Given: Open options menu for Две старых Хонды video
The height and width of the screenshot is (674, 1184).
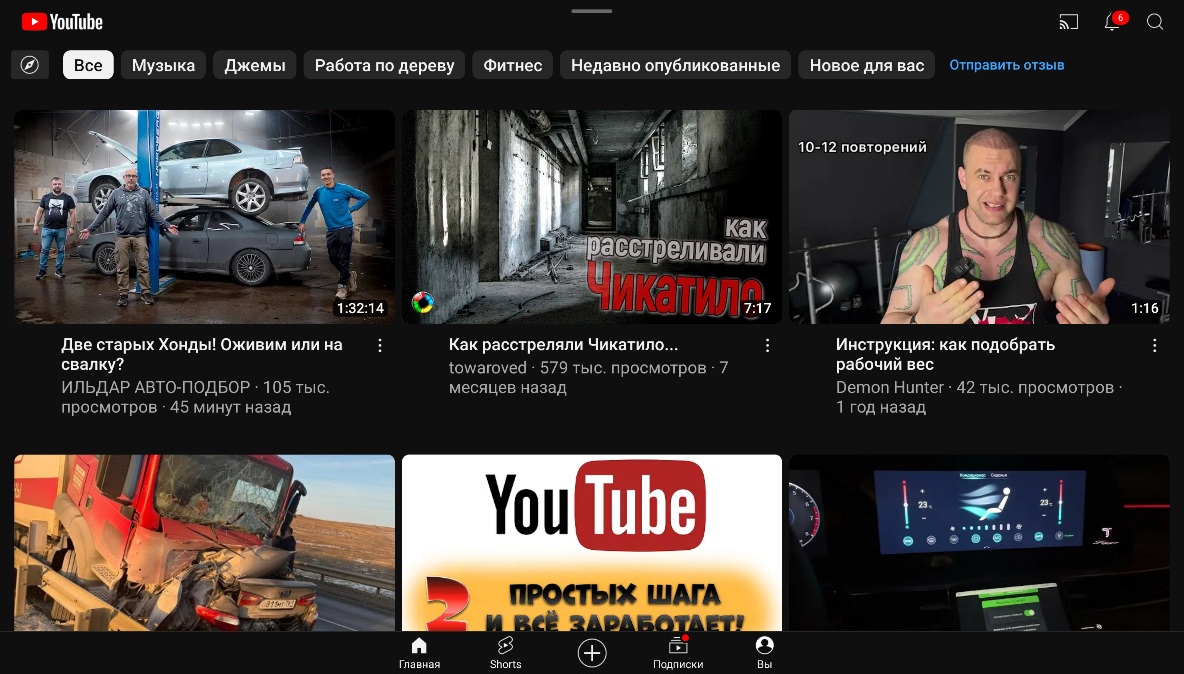Looking at the screenshot, I should [x=380, y=346].
